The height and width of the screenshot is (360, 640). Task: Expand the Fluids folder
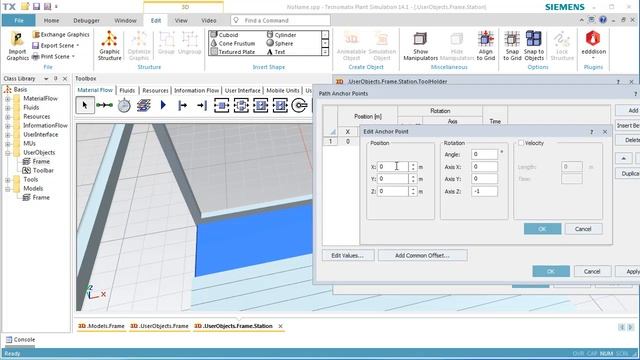tap(8, 107)
